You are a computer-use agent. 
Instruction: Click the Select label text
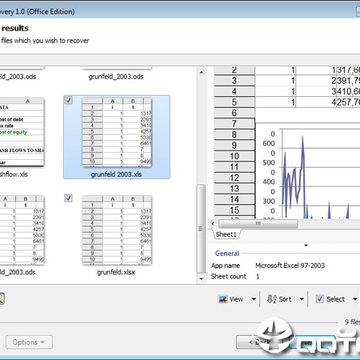tap(336, 299)
